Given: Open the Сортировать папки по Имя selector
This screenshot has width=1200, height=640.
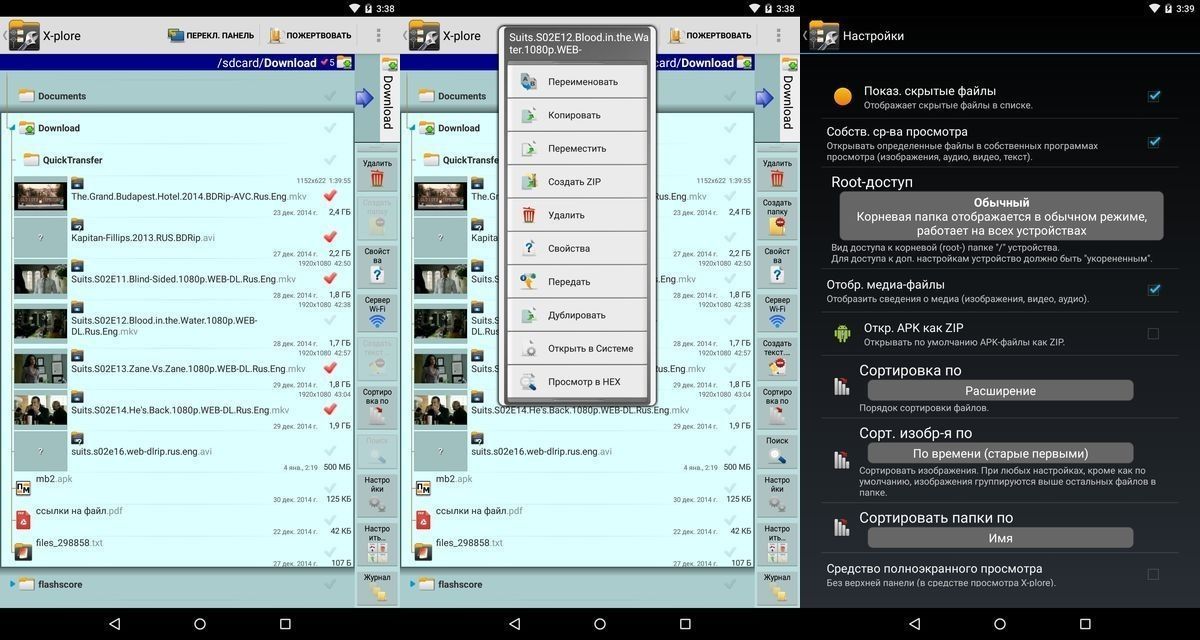Looking at the screenshot, I should tap(1000, 538).
